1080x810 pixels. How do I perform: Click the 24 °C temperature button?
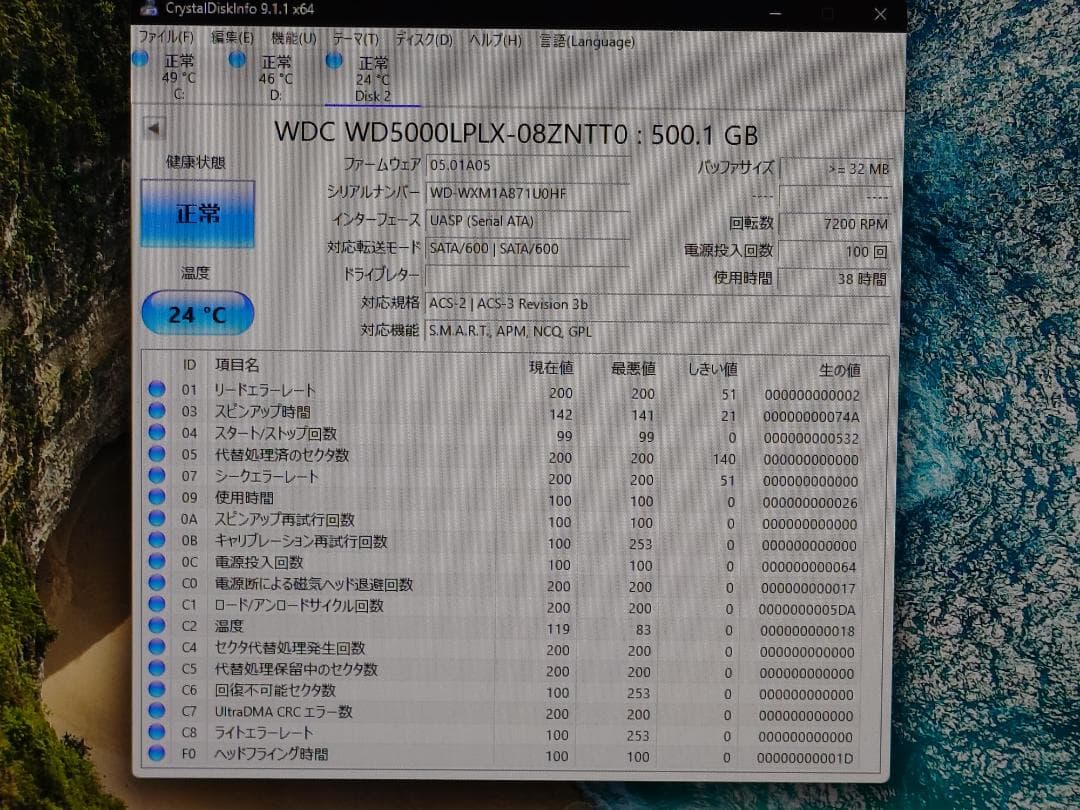pos(198,314)
